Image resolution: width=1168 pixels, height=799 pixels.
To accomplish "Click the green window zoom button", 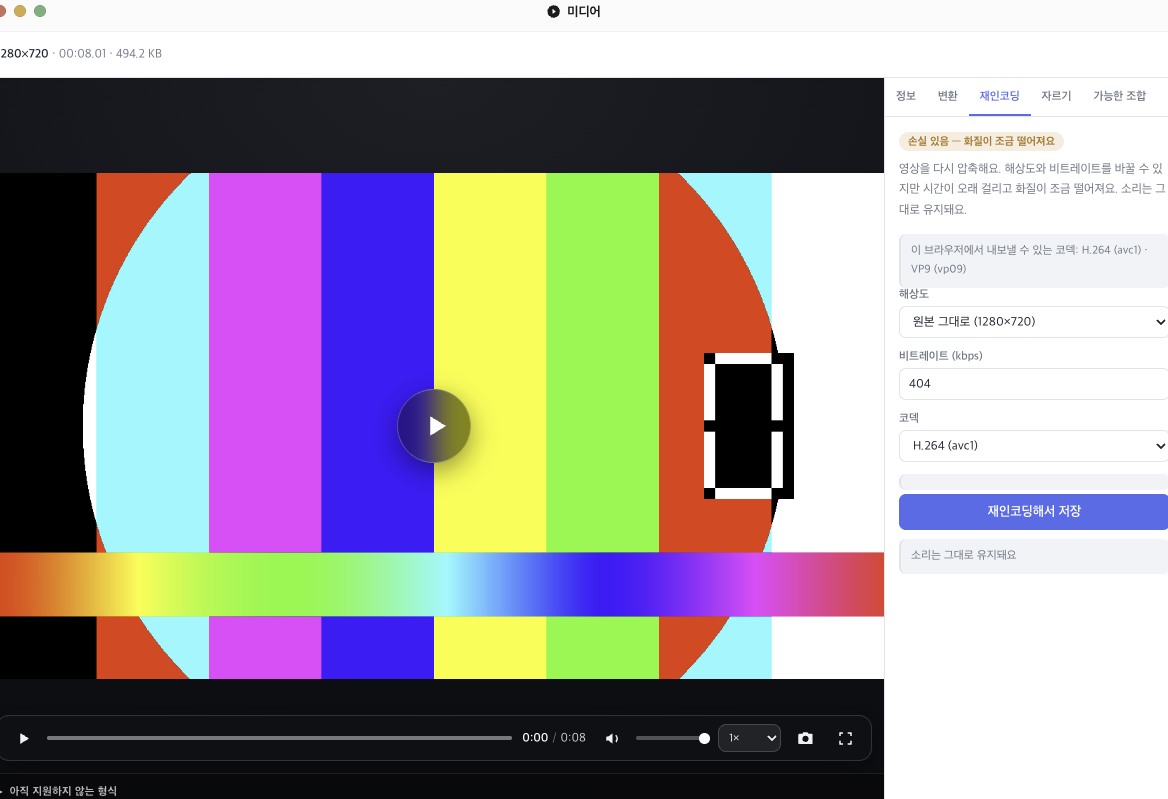I will click(x=40, y=11).
